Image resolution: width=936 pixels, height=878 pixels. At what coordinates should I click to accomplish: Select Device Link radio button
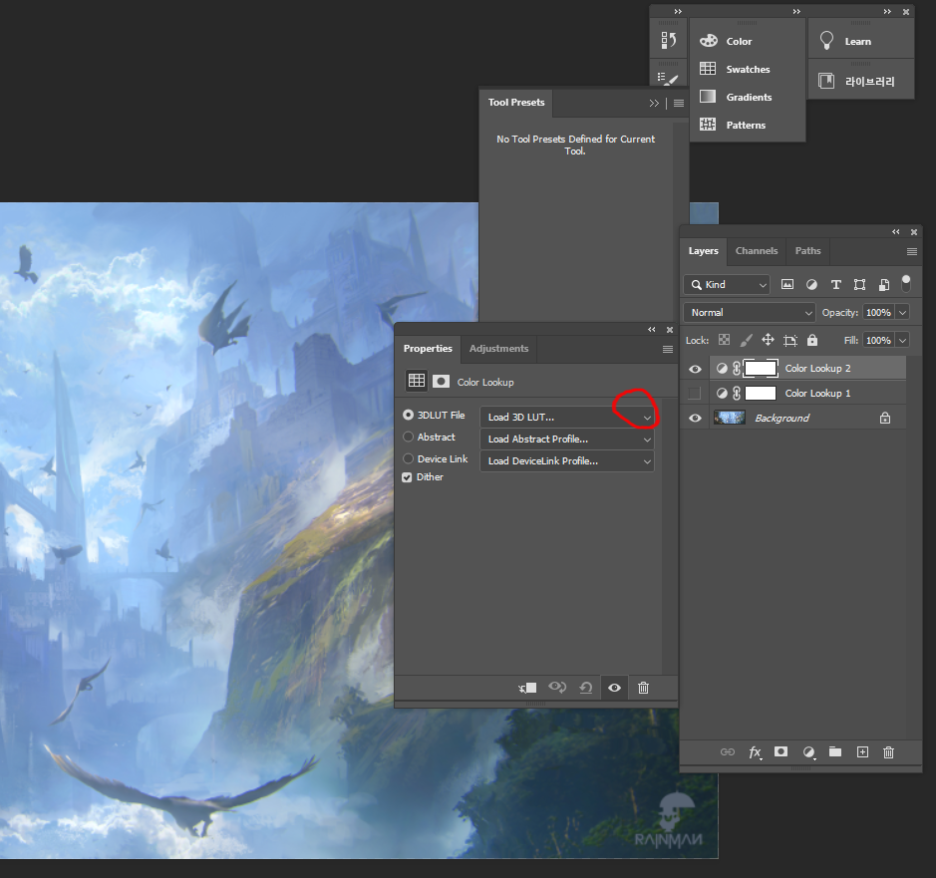coord(408,458)
